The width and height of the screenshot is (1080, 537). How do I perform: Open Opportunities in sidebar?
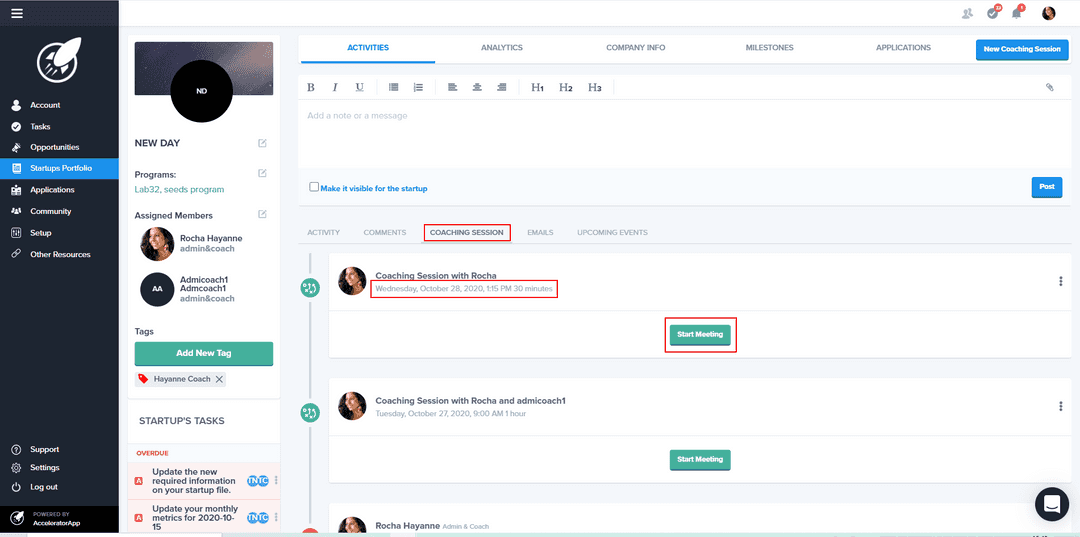(54, 147)
